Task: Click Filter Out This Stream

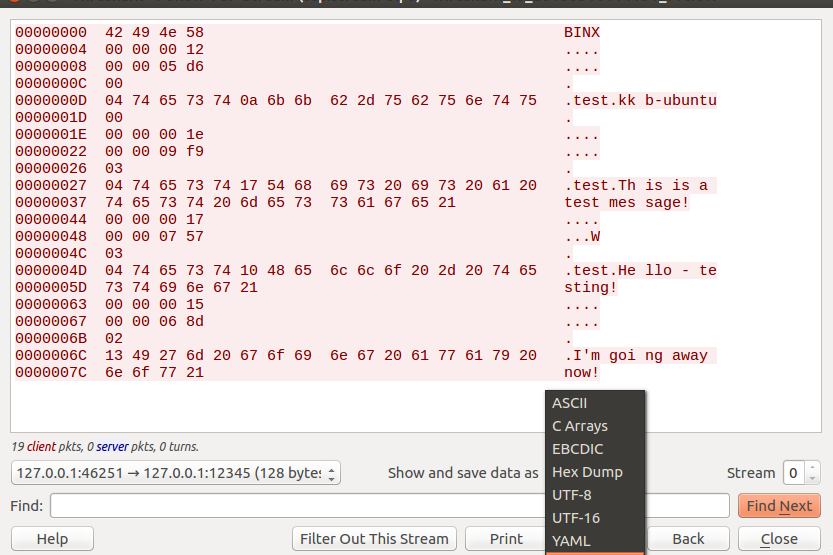Action: point(374,539)
